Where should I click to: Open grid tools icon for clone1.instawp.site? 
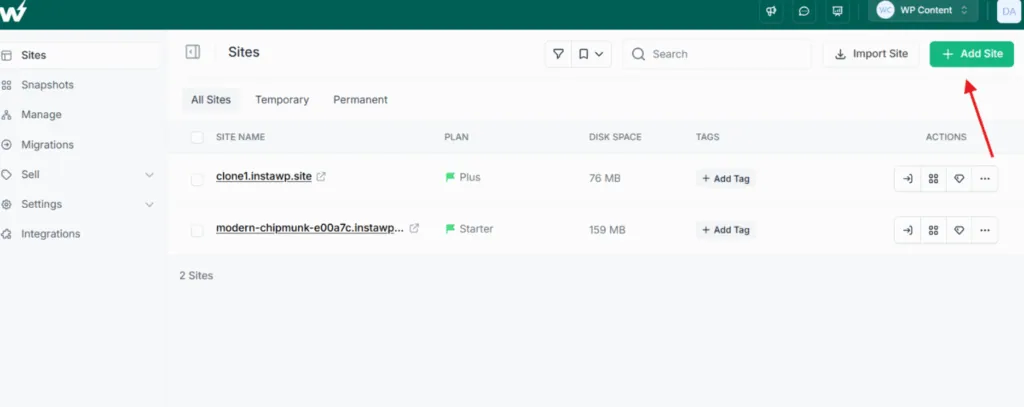coord(933,178)
